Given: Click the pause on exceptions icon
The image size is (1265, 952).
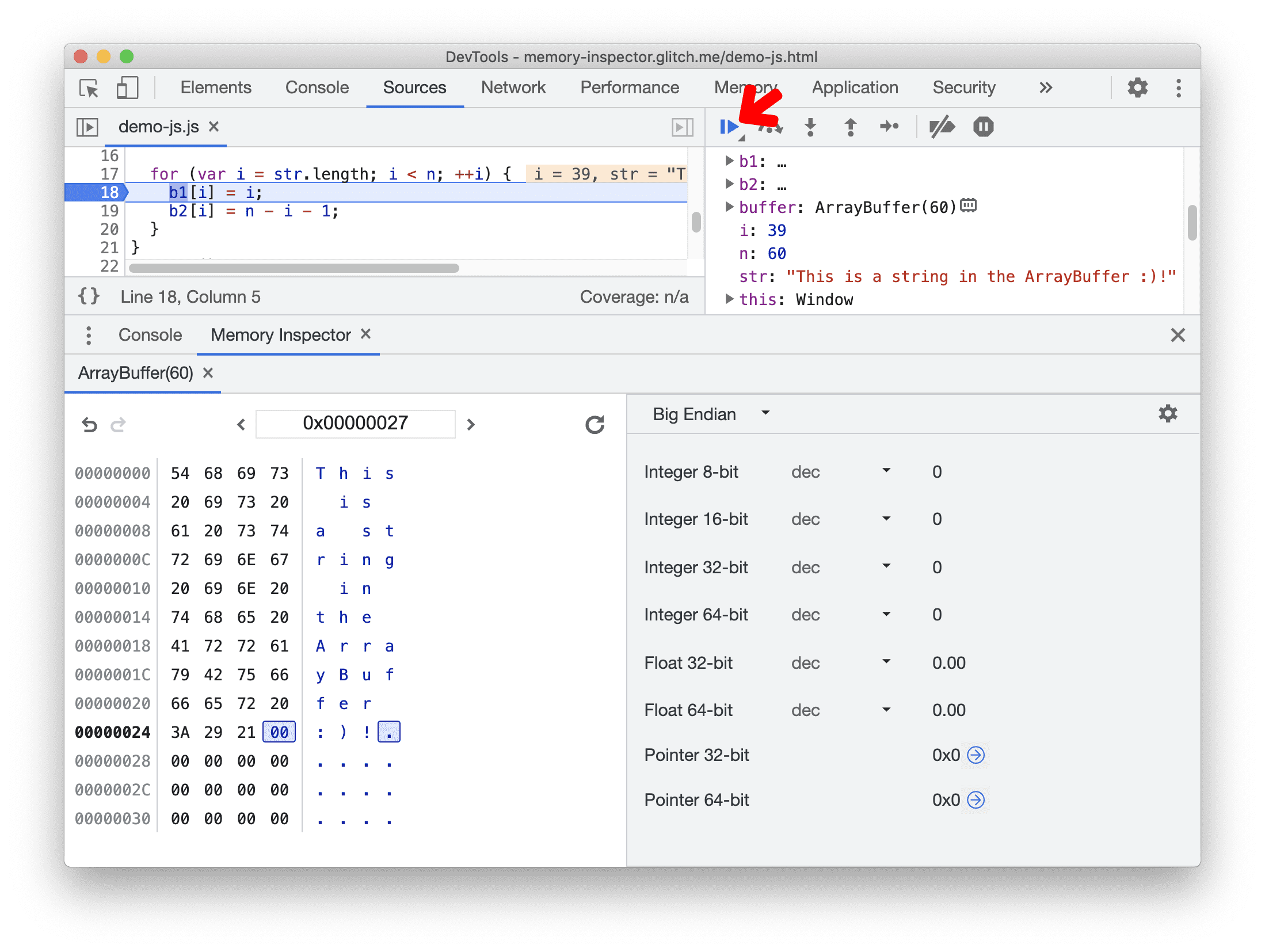Looking at the screenshot, I should 983,126.
